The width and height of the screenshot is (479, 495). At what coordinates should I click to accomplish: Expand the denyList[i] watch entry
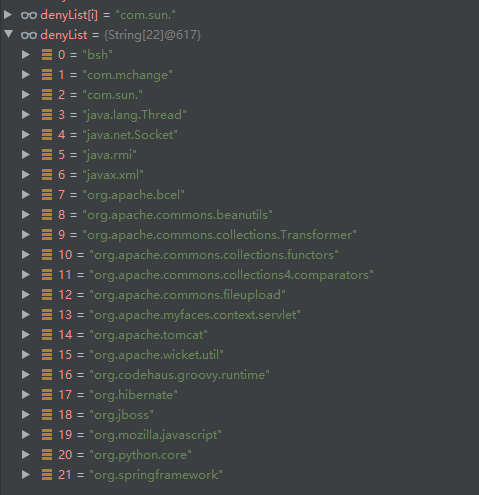(x=8, y=15)
